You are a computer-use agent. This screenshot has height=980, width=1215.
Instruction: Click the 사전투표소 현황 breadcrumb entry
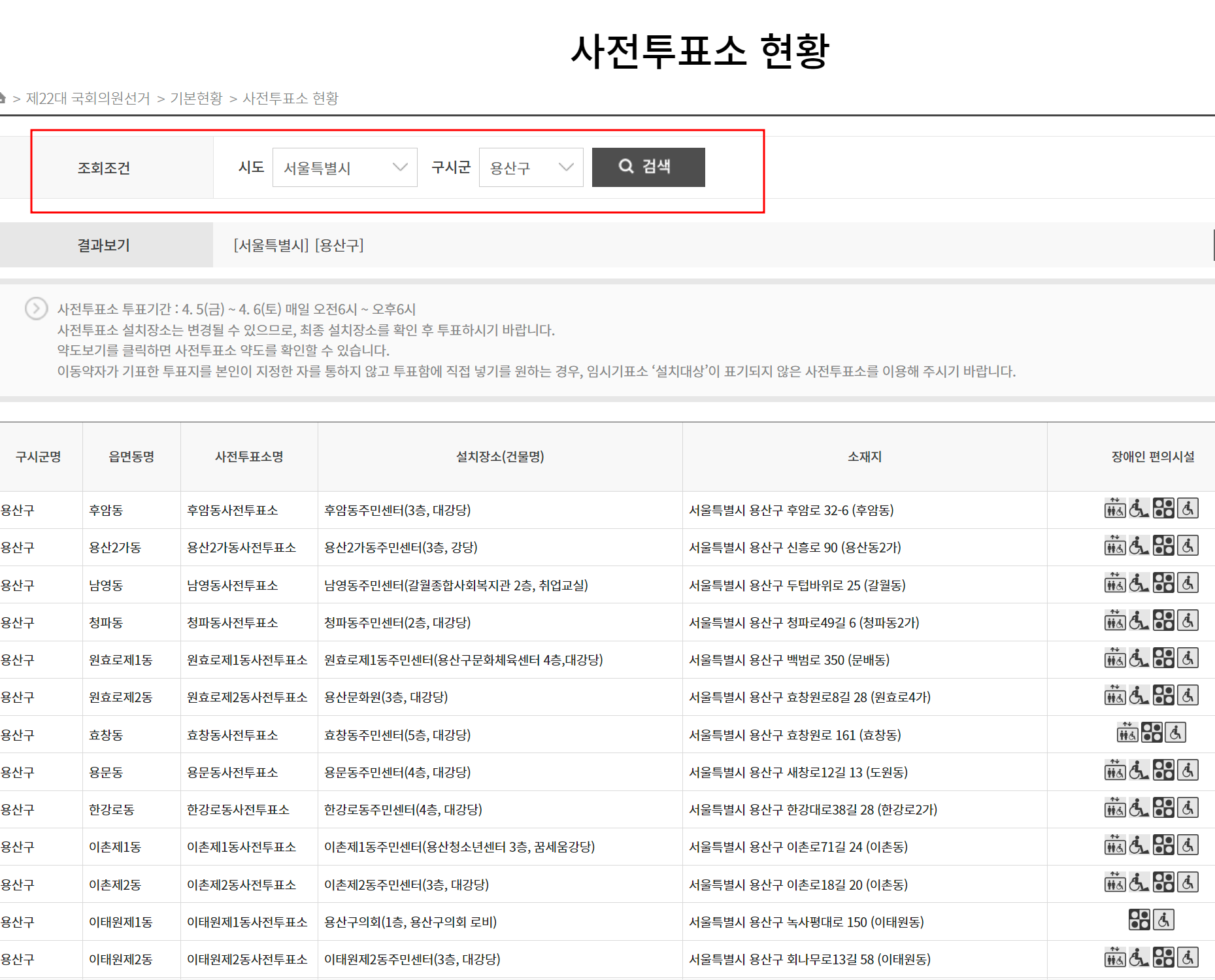point(292,97)
